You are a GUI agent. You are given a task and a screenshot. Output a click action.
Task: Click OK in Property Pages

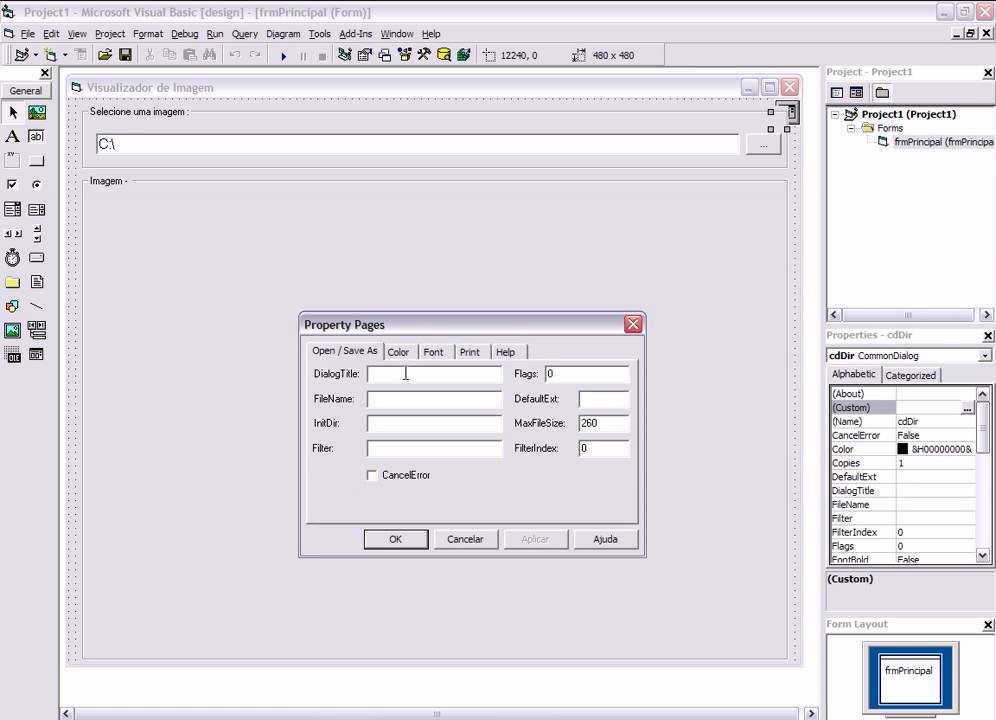click(396, 540)
